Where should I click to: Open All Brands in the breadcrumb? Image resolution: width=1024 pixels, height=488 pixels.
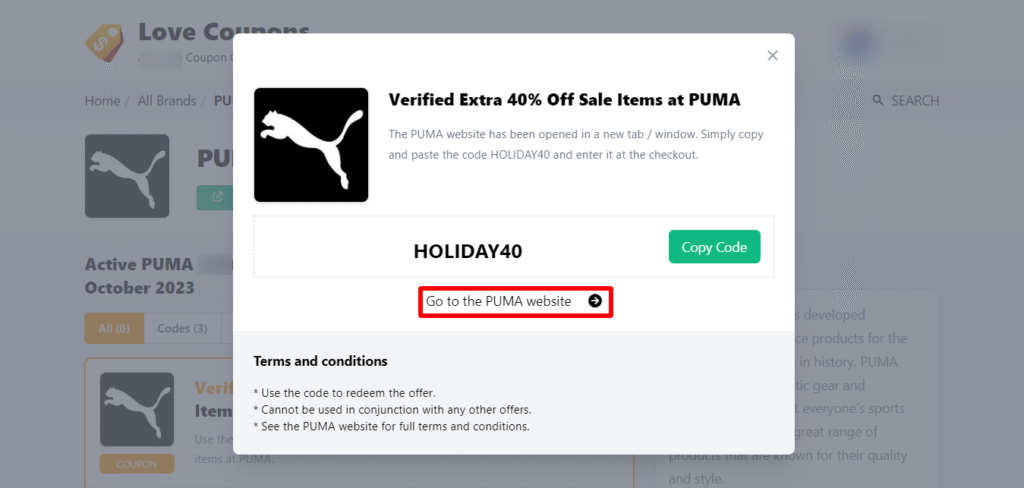[x=167, y=101]
